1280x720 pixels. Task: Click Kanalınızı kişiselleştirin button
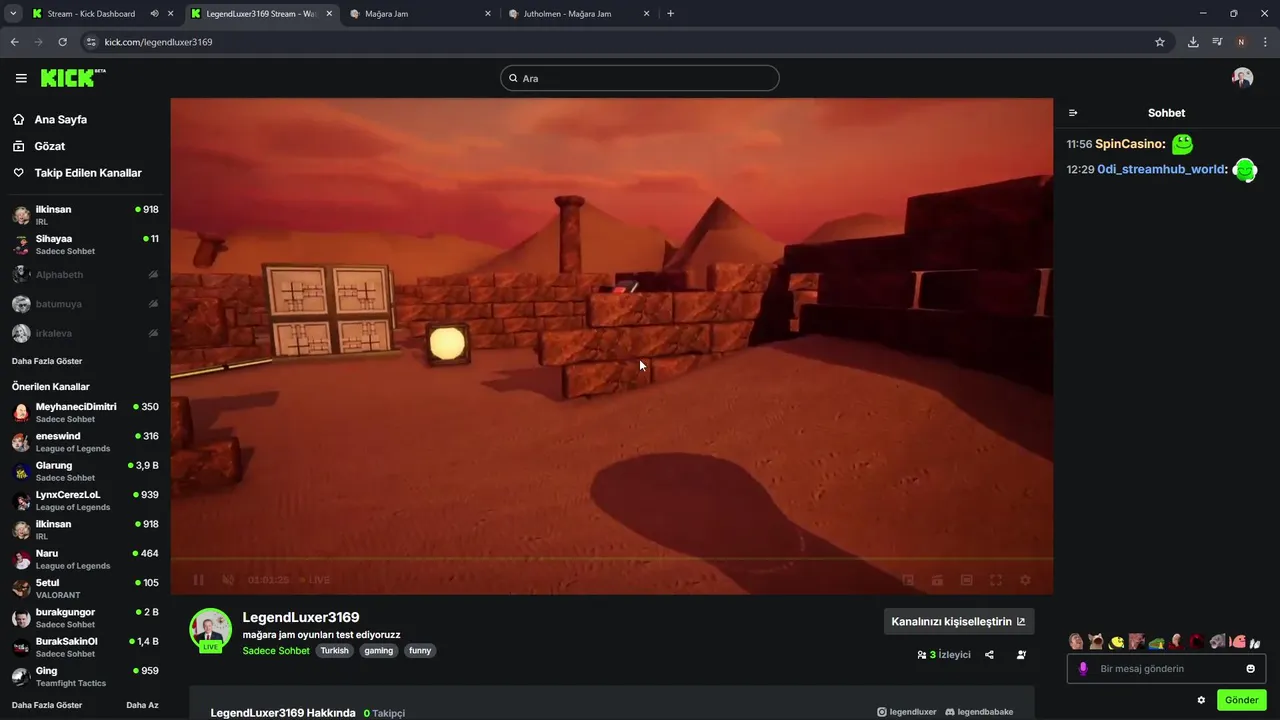tap(958, 621)
